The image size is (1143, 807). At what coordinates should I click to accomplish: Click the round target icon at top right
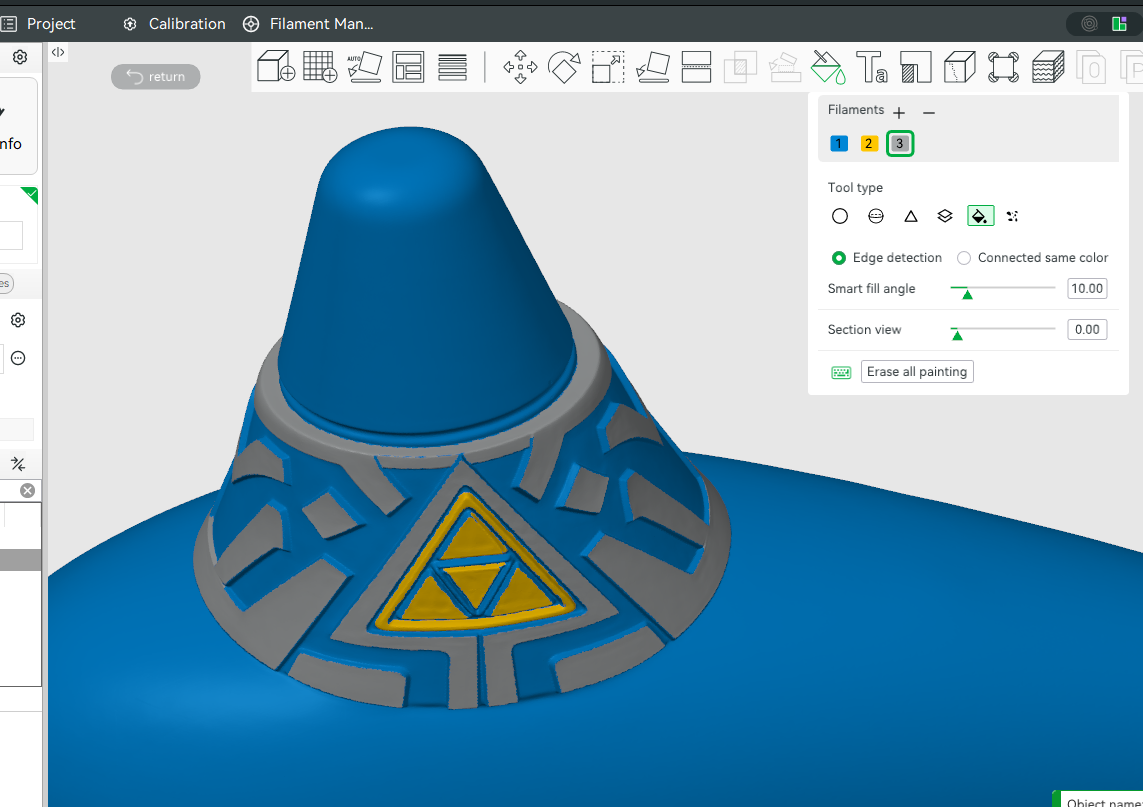click(x=1089, y=24)
